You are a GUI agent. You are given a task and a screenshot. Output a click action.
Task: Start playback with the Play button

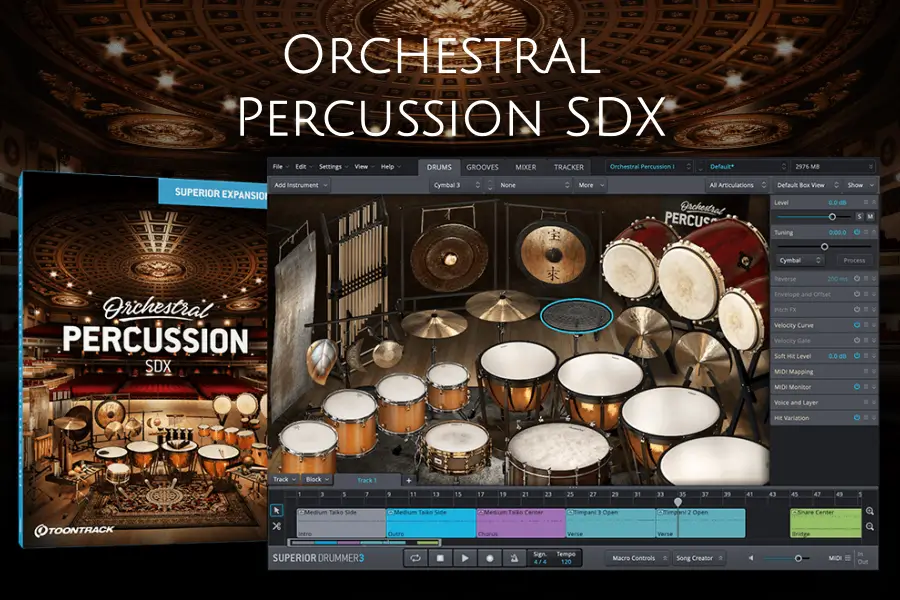point(465,558)
